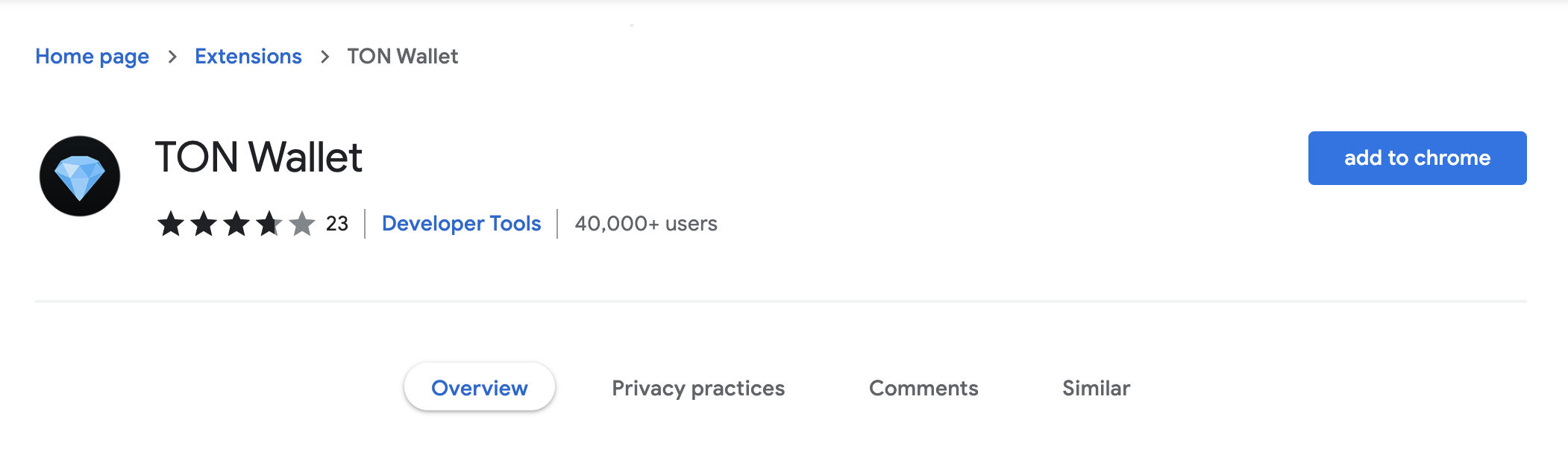Click the TON Wallet breadcrumb text

coord(403,57)
